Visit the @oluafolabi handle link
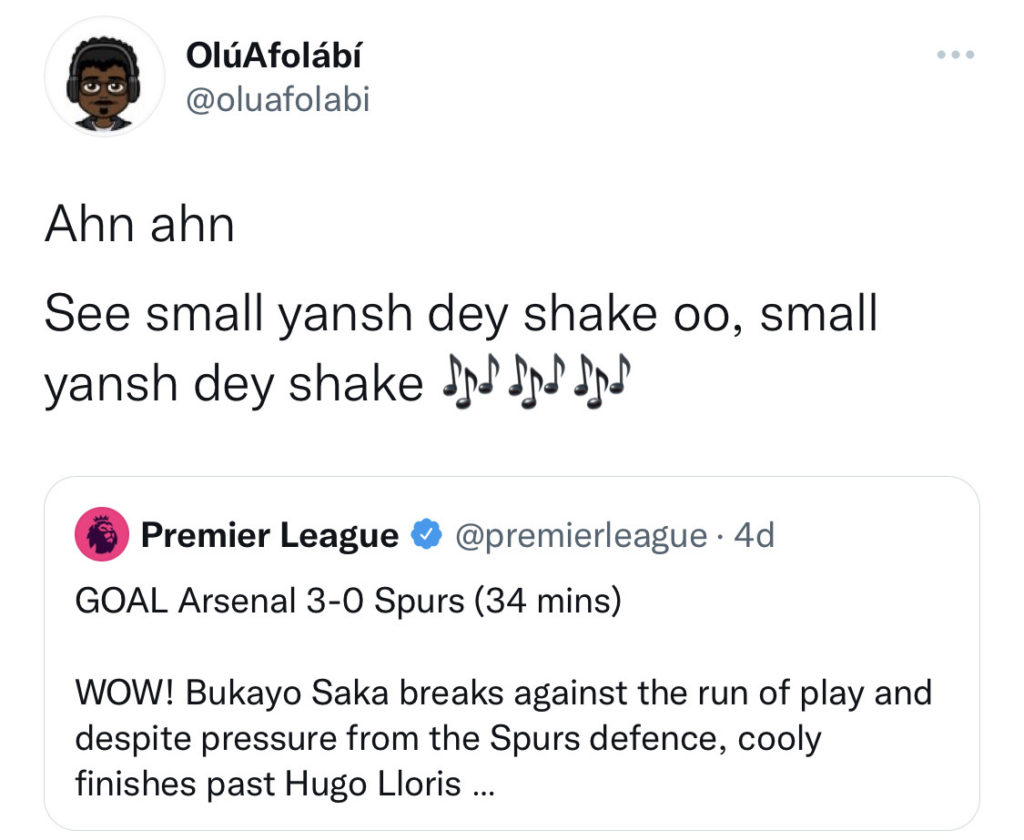 tap(278, 98)
